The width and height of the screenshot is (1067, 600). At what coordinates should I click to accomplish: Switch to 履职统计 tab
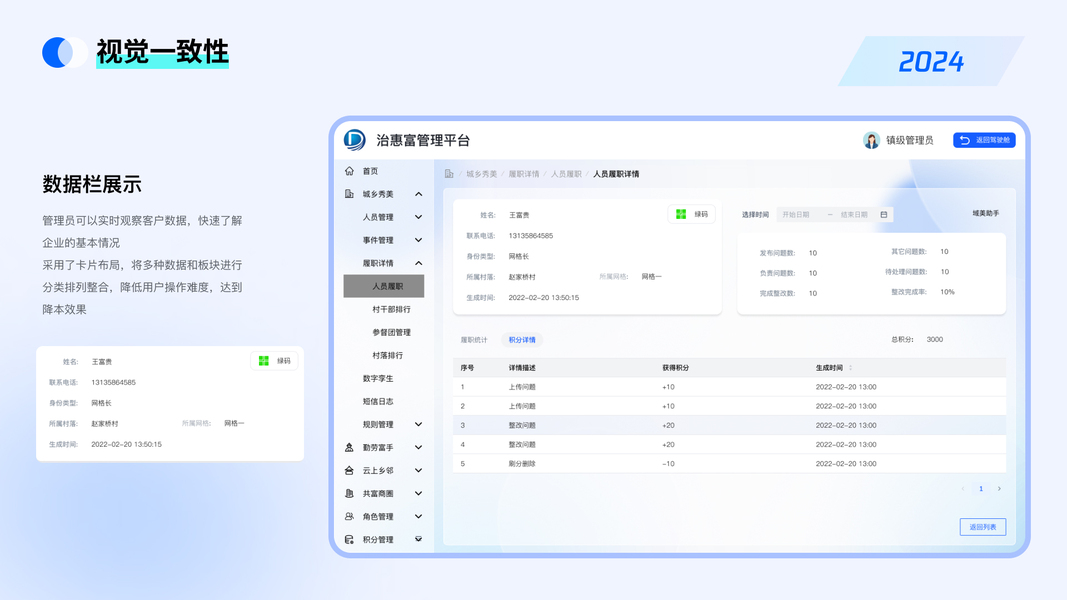pyautogui.click(x=474, y=340)
